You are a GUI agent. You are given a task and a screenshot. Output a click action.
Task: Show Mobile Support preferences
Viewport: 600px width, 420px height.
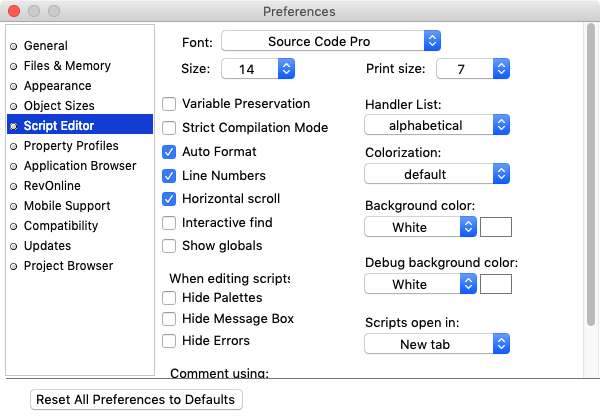pyautogui.click(x=67, y=206)
